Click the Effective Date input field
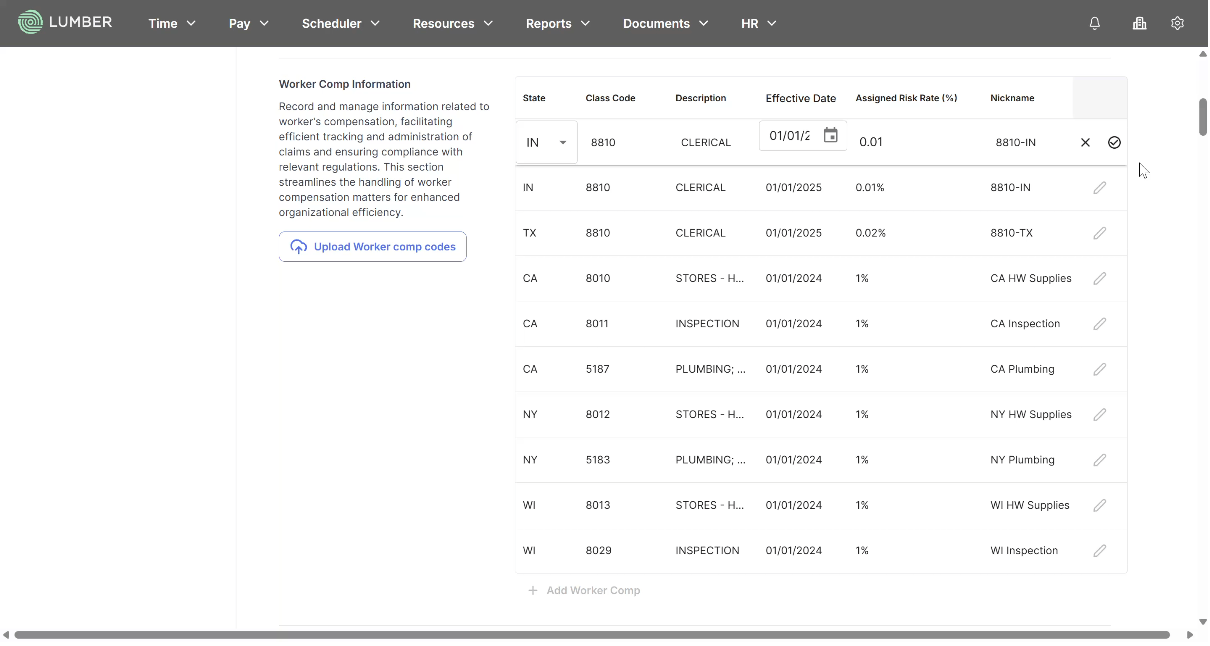Image resolution: width=1210 pixels, height=646 pixels. (x=789, y=136)
